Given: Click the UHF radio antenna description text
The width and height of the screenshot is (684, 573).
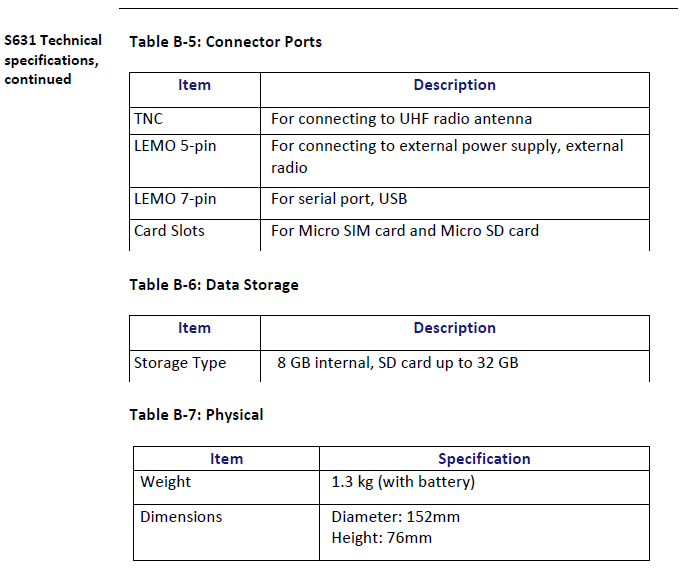Looking at the screenshot, I should (x=401, y=119).
